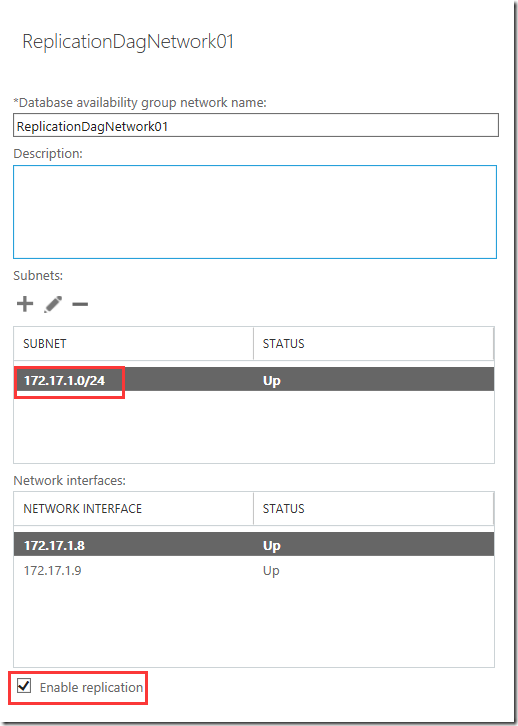The width and height of the screenshot is (518, 726).
Task: Click into the Description text area
Action: [255, 212]
